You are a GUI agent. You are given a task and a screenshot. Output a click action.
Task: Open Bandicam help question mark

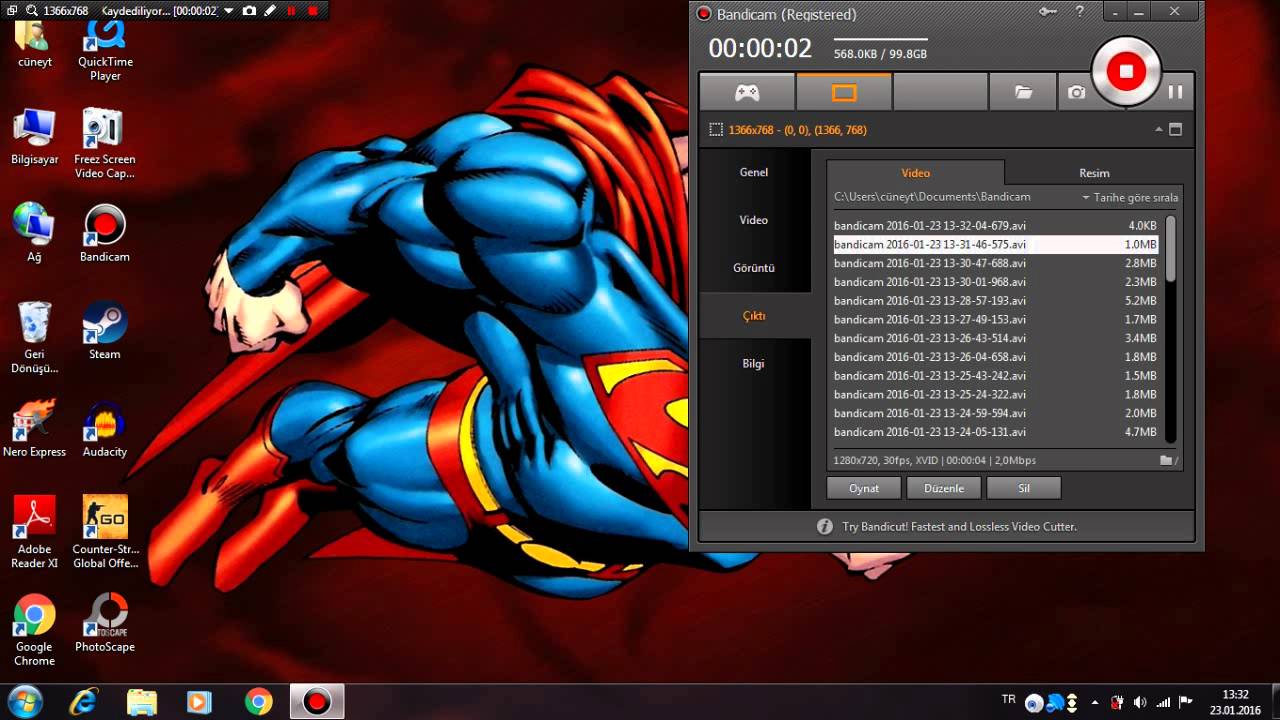click(1080, 12)
